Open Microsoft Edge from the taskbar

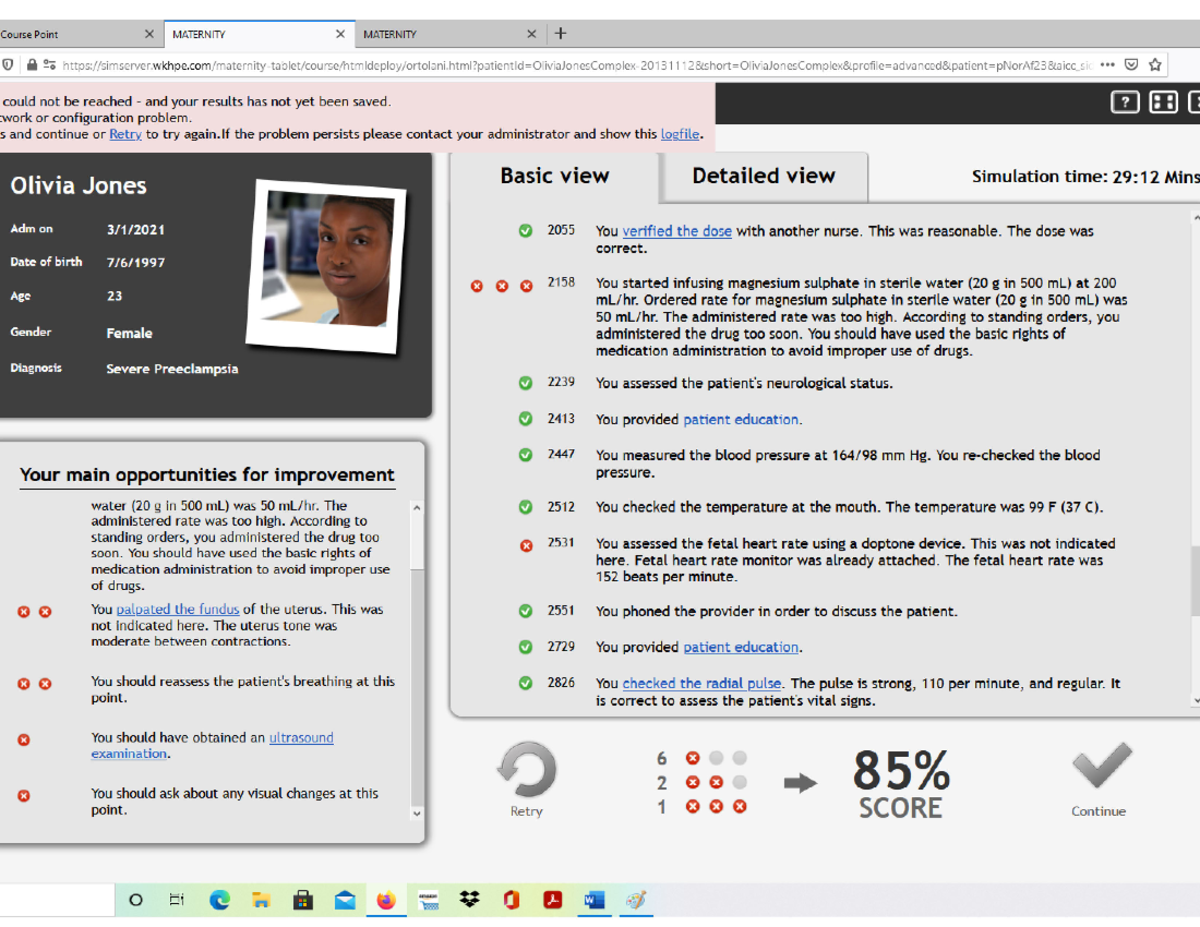coord(220,900)
